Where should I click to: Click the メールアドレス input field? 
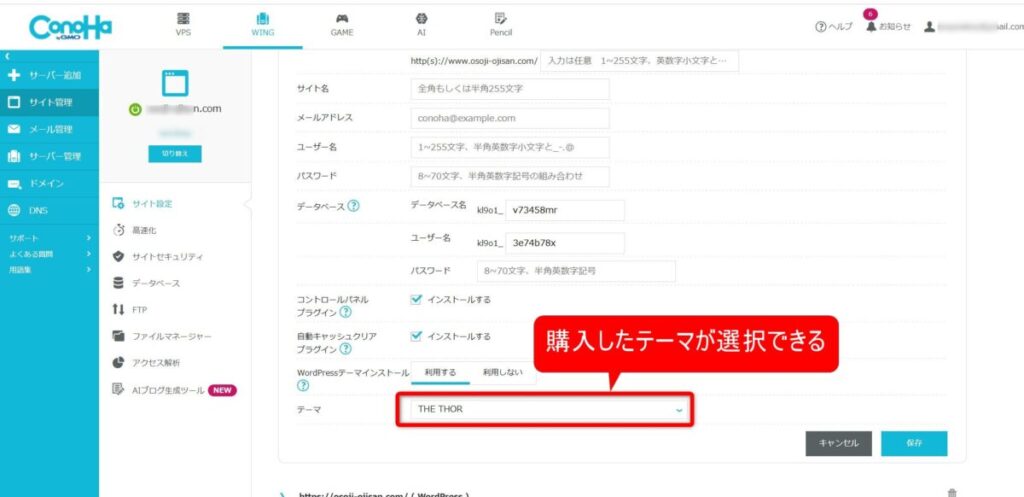pyautogui.click(x=509, y=118)
